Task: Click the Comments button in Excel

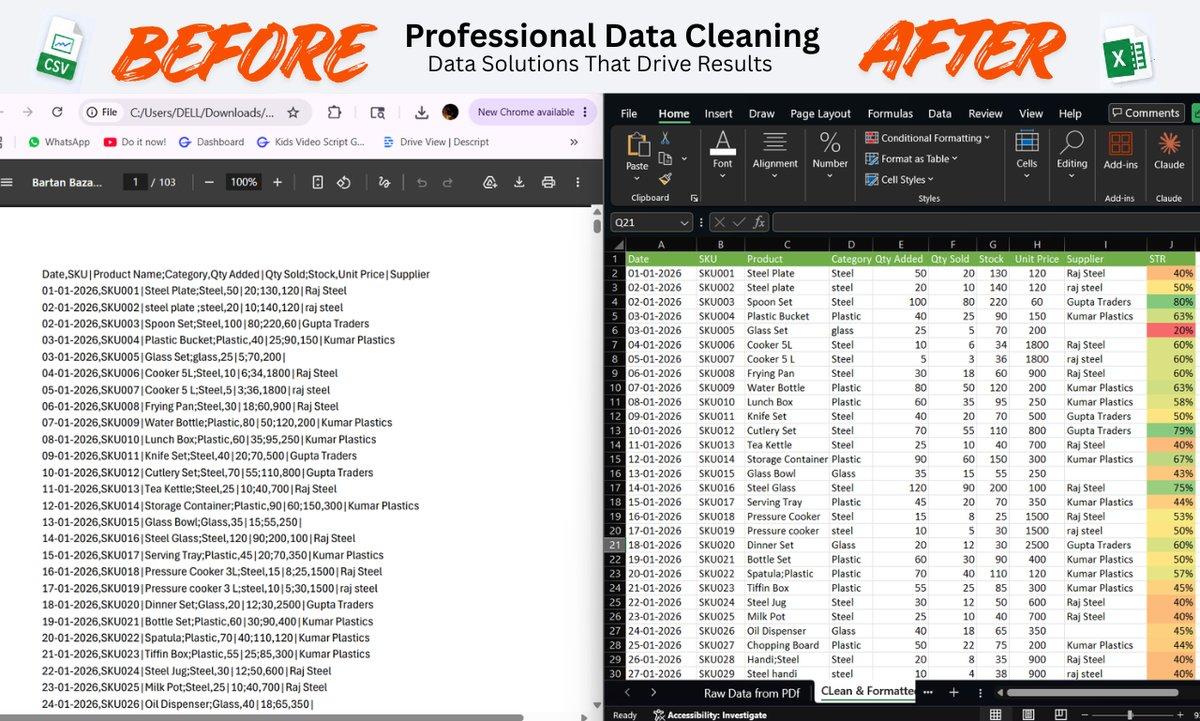Action: 1146,113
